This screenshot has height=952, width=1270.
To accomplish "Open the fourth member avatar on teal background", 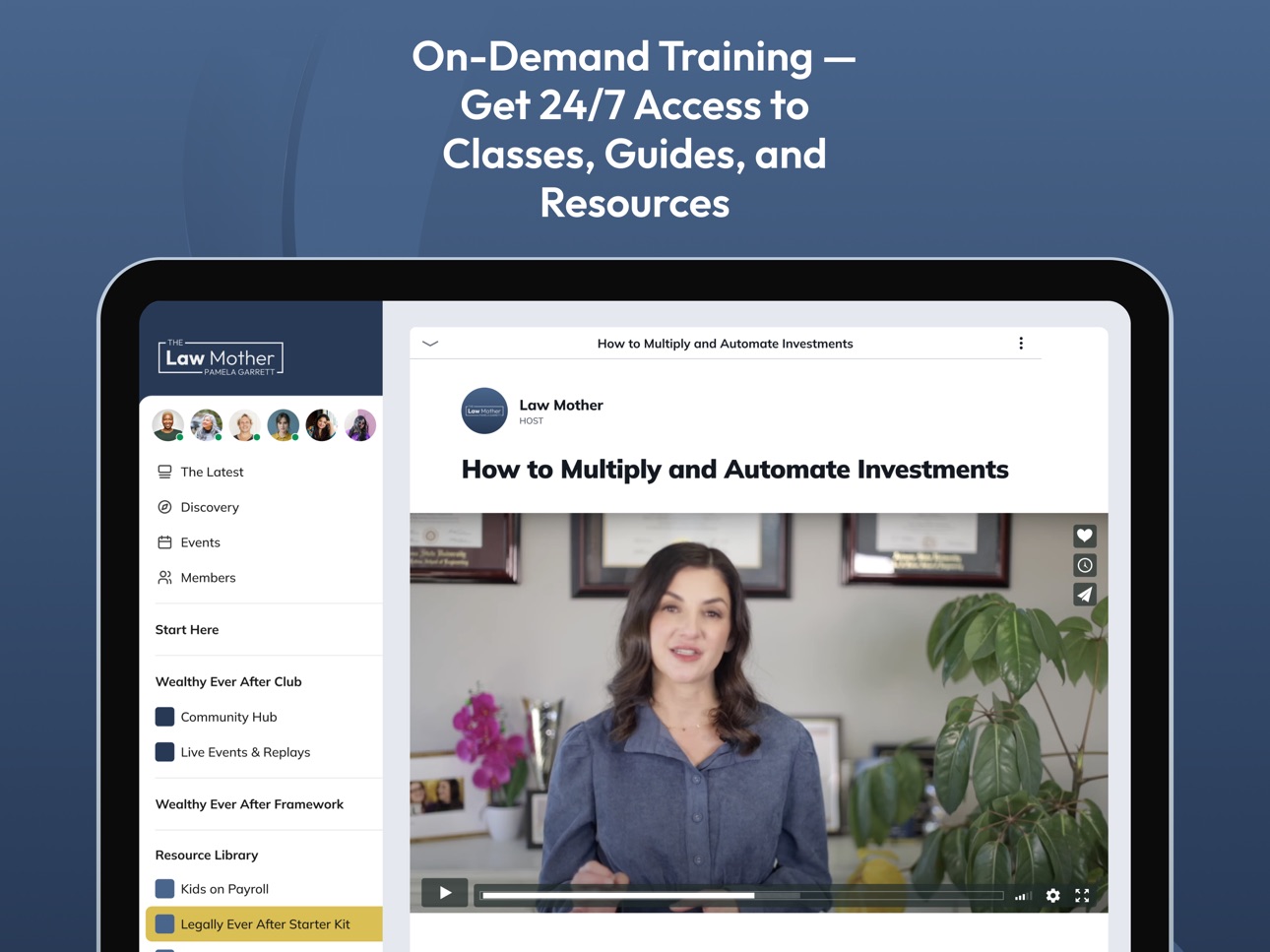I will click(284, 425).
